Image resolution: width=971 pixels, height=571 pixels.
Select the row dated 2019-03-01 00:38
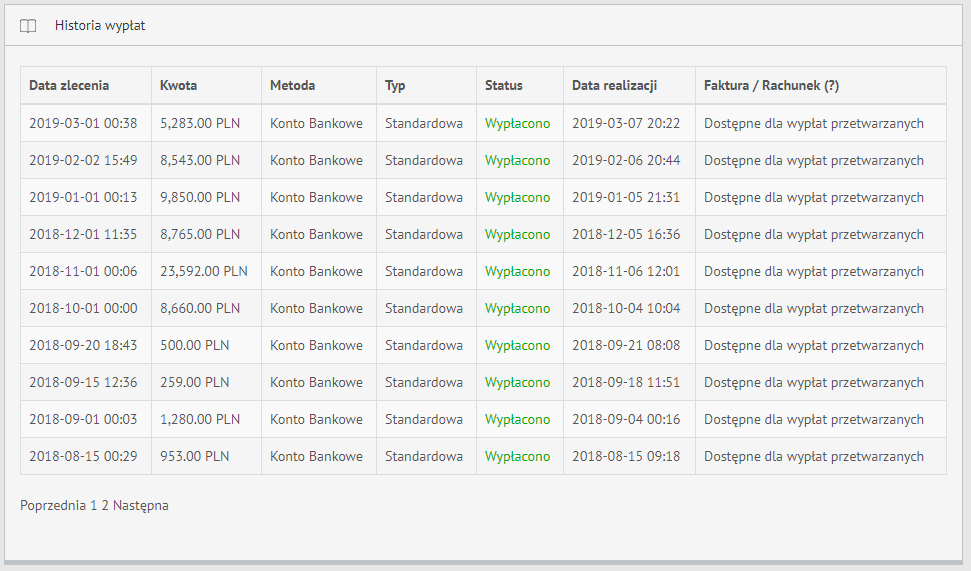[x=83, y=124]
